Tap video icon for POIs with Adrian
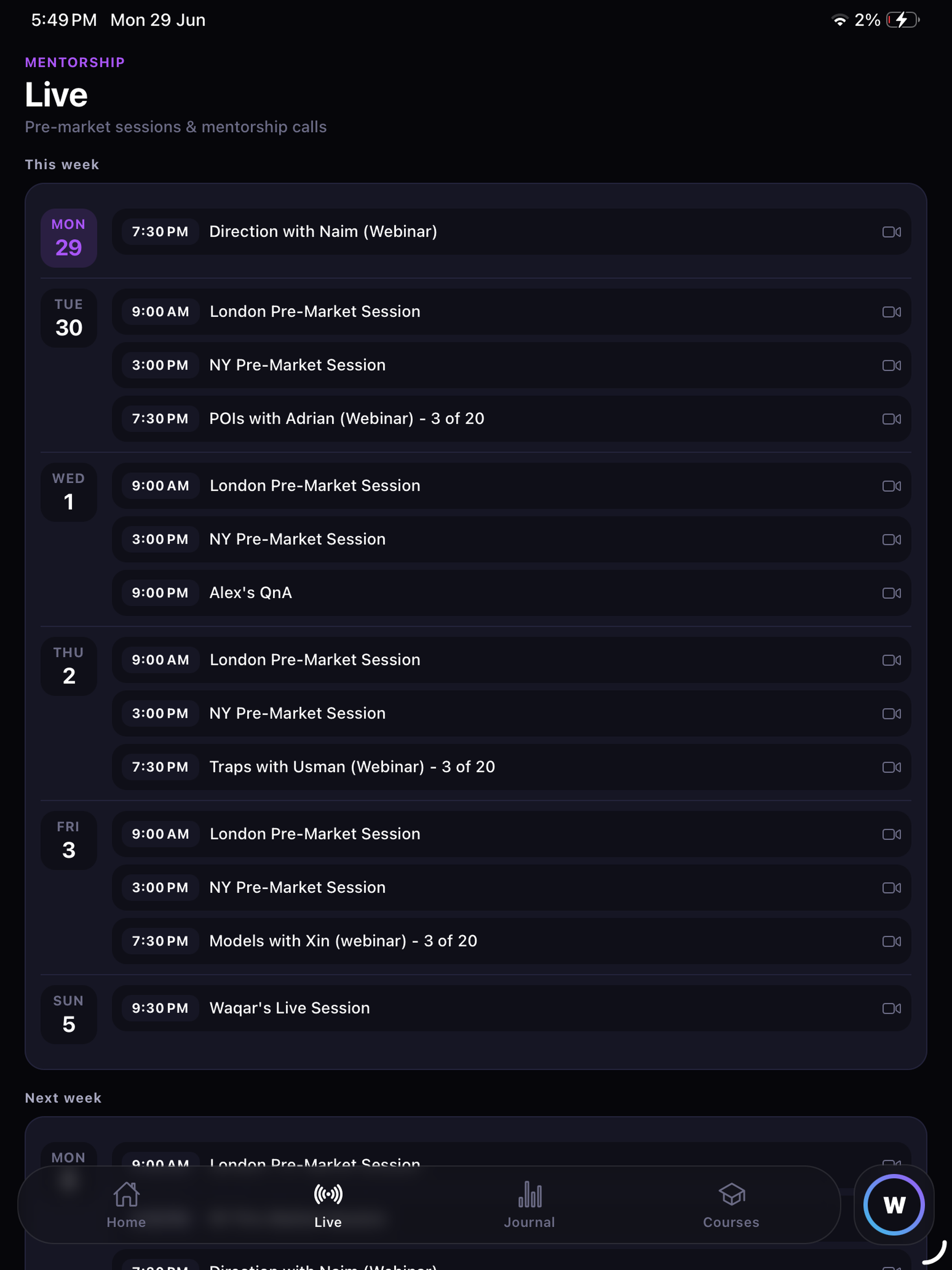Image resolution: width=952 pixels, height=1270 pixels. point(891,419)
